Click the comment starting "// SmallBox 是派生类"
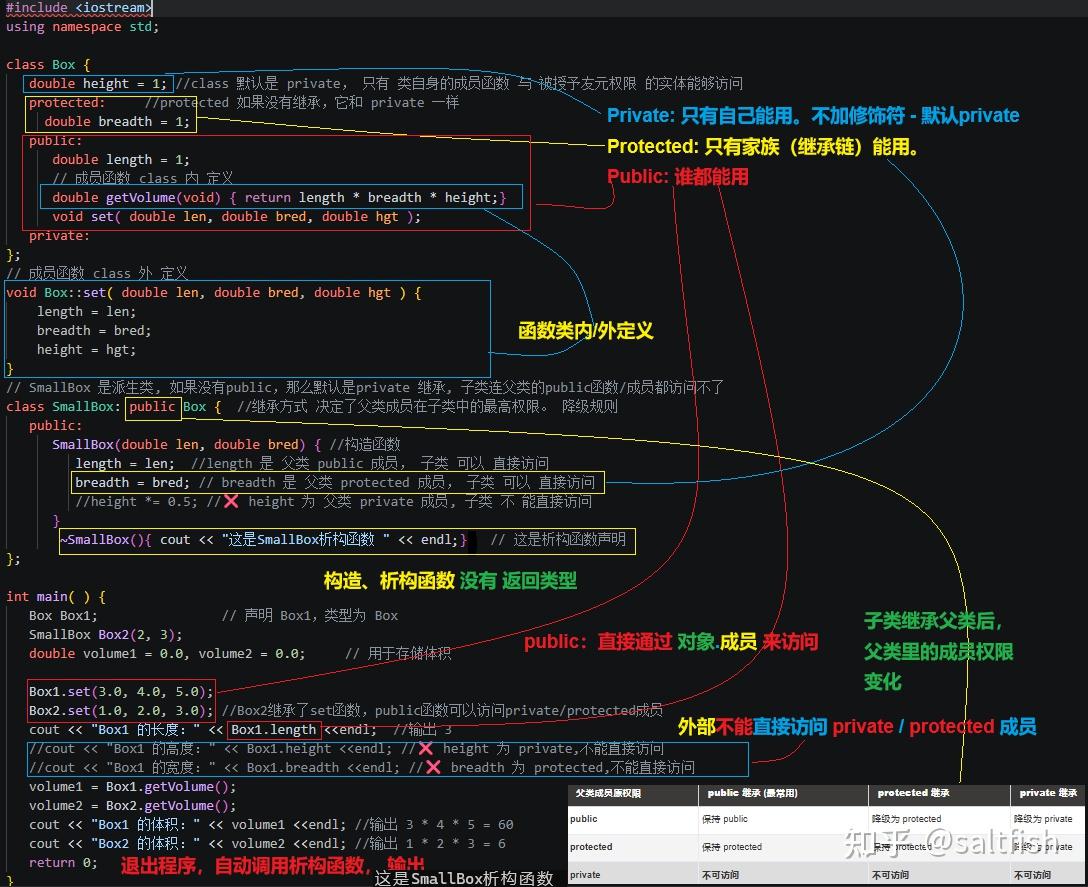This screenshot has height=887, width=1088. pyautogui.click(x=364, y=387)
